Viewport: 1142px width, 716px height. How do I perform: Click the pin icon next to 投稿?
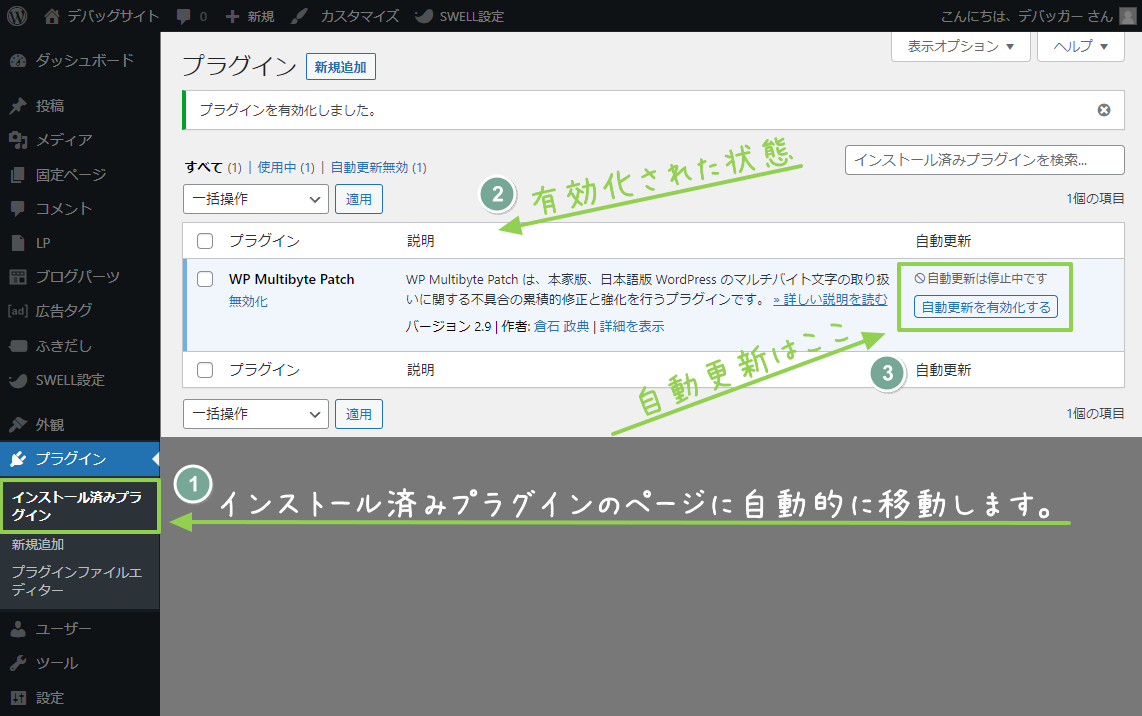tap(18, 106)
